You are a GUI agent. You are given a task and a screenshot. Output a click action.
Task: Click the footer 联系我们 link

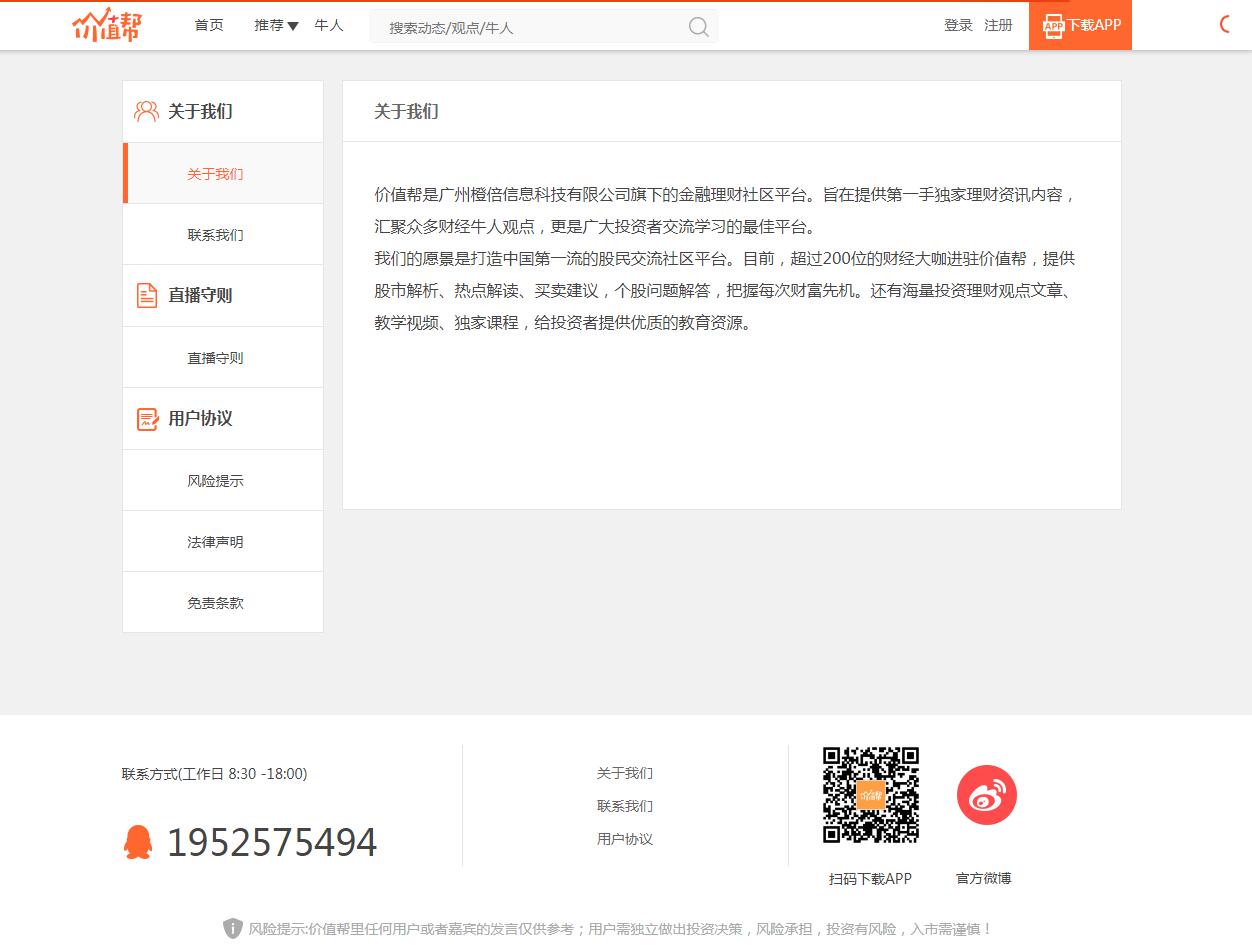pyautogui.click(x=625, y=806)
